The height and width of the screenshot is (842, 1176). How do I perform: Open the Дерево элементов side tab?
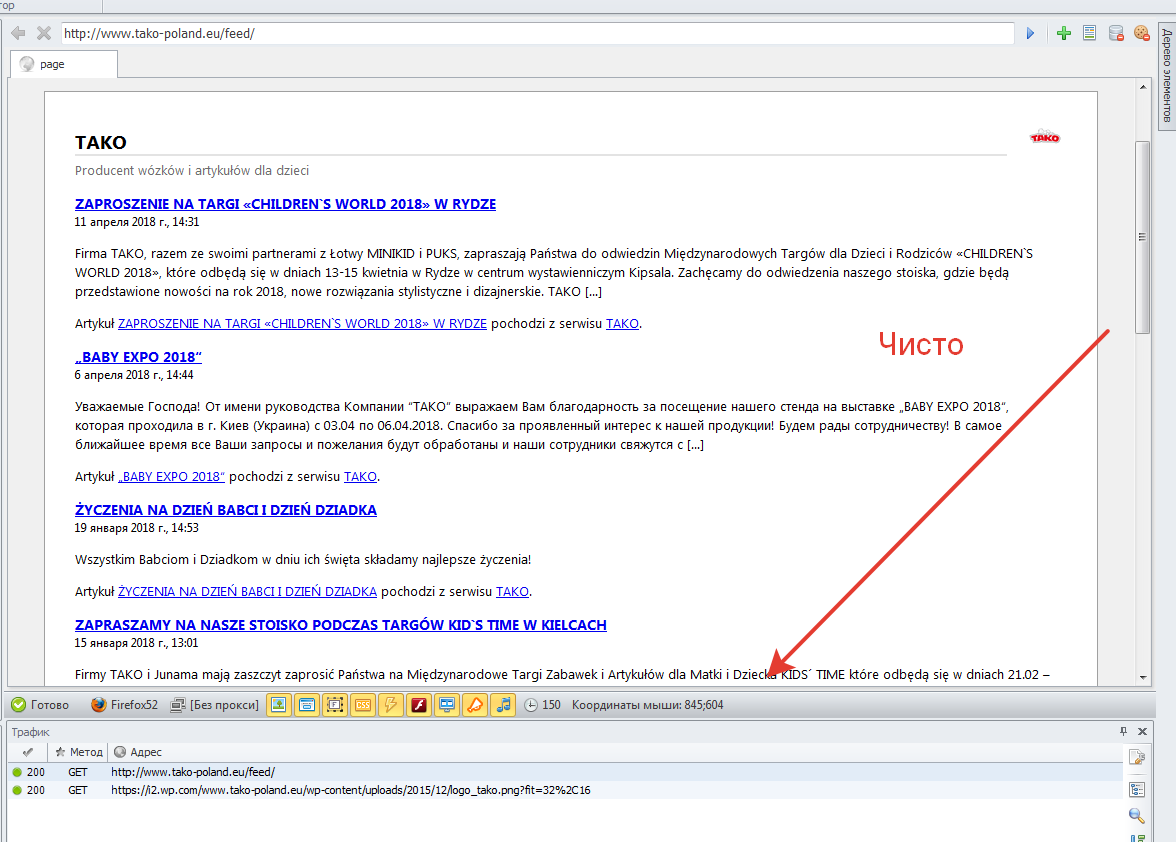click(1167, 76)
